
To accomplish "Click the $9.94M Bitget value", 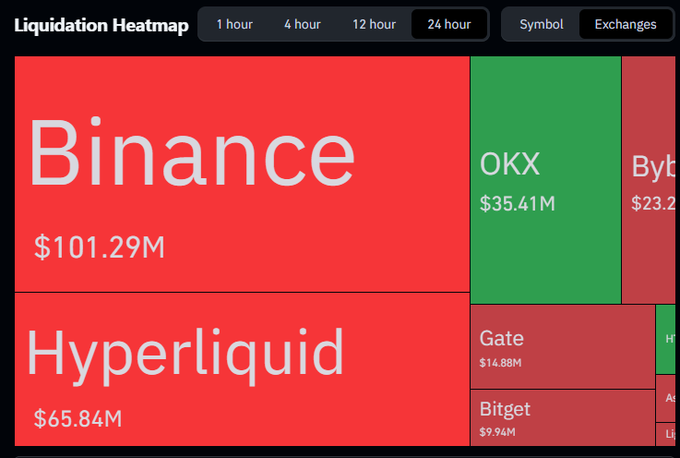I will pos(497,432).
